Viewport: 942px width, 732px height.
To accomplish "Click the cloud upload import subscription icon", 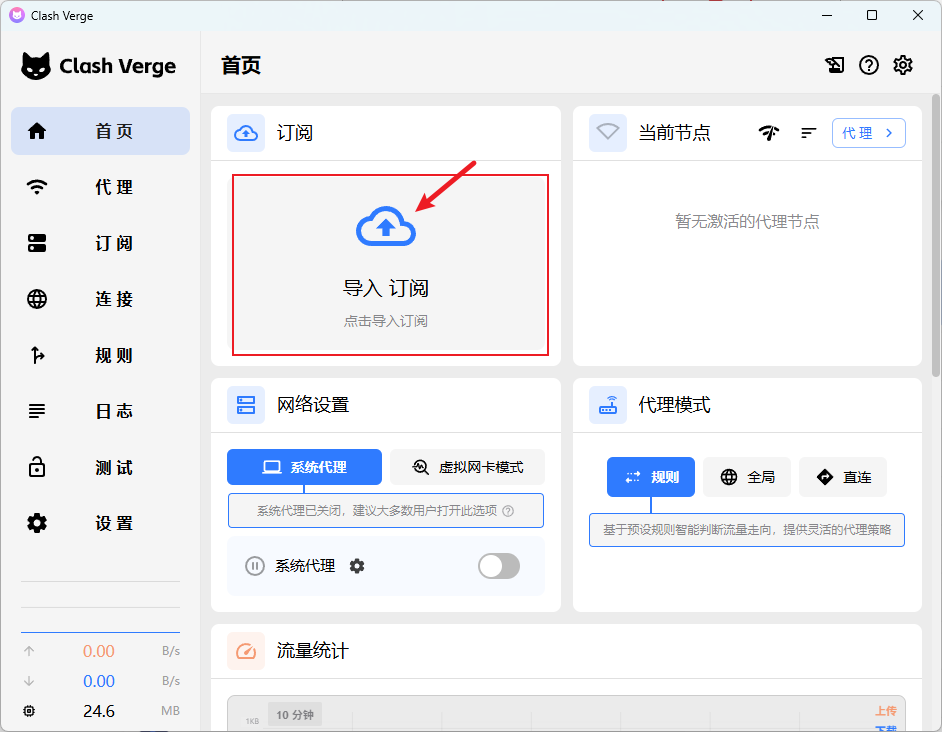I will coord(386,227).
